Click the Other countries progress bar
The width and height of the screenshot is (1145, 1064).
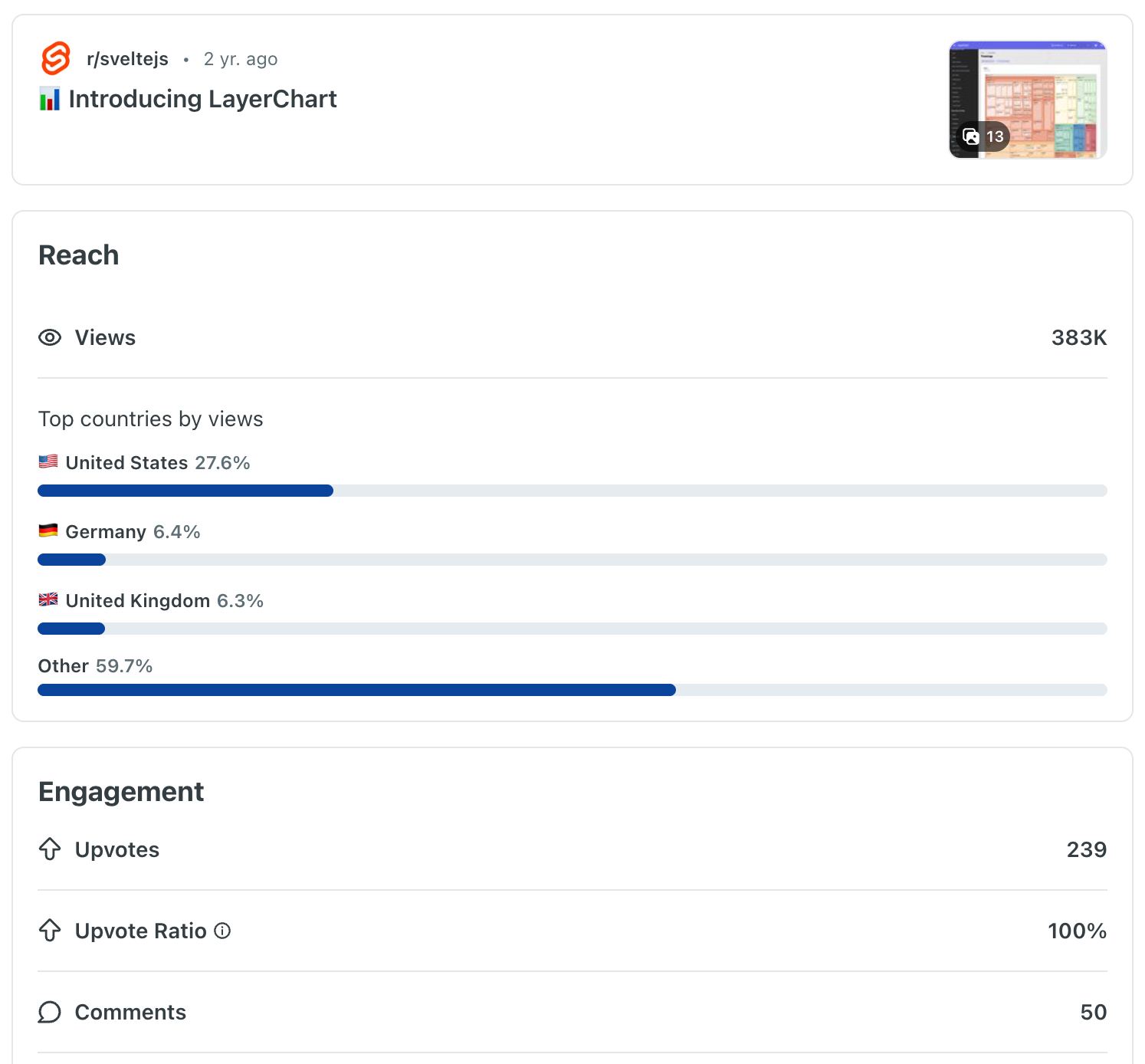pyautogui.click(x=572, y=690)
